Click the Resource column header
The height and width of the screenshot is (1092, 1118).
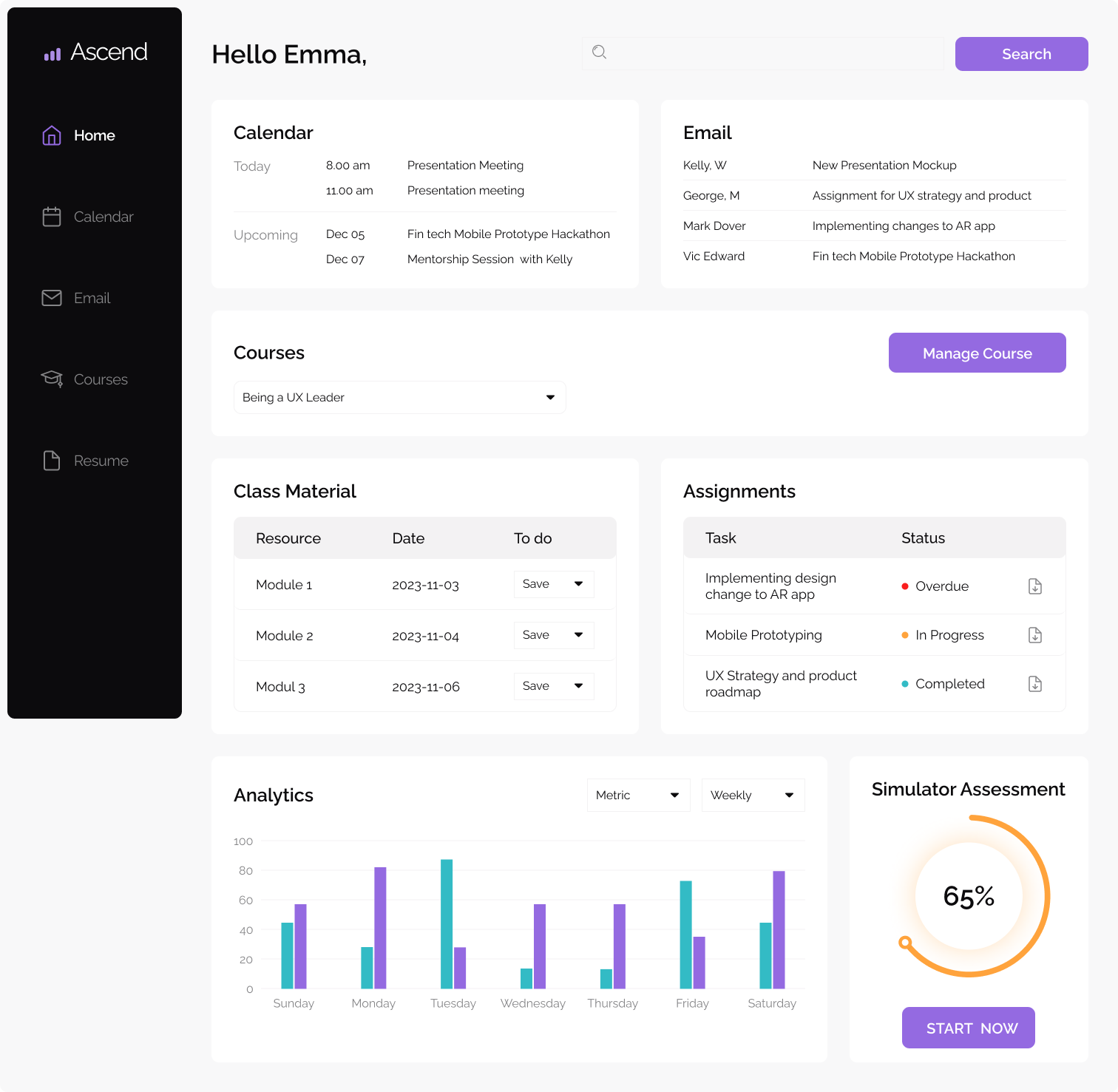pos(288,538)
